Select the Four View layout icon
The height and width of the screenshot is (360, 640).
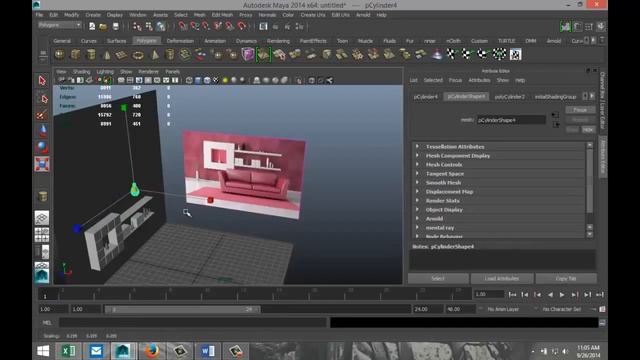[42, 235]
